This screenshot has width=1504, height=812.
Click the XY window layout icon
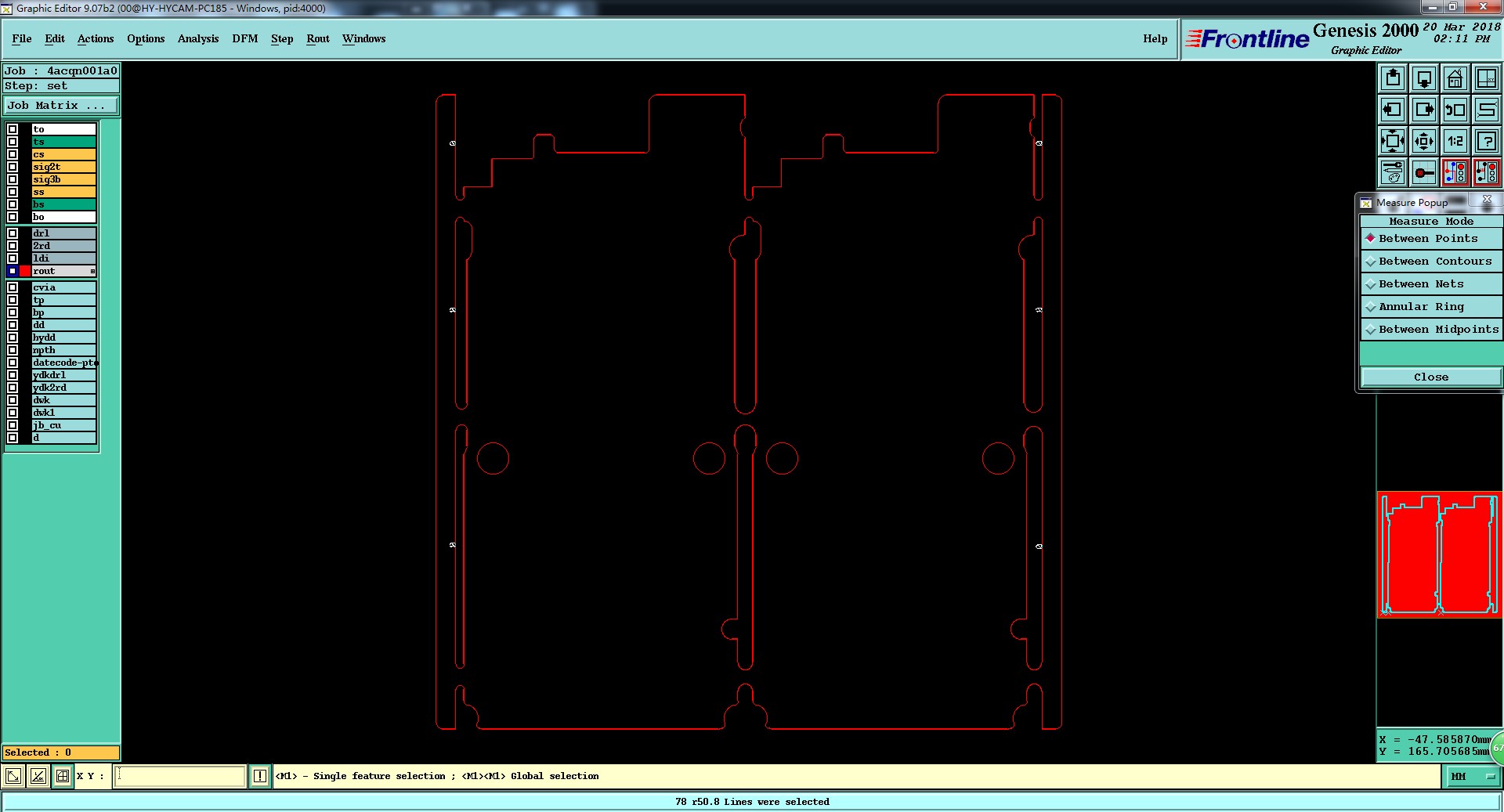coord(1487,78)
